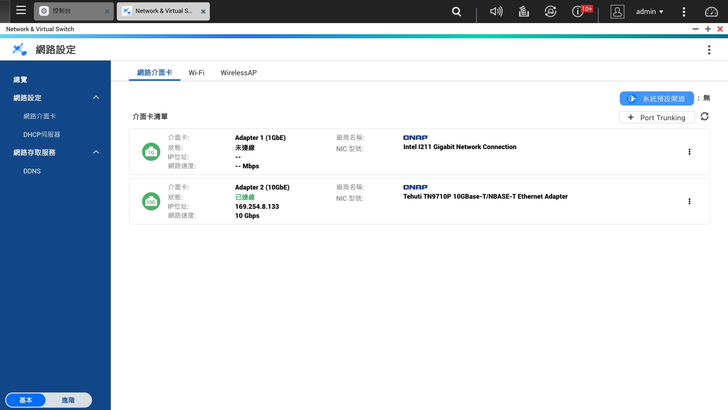The width and height of the screenshot is (728, 410).
Task: Click the refresh icon beside Port Trunking
Action: coord(704,117)
